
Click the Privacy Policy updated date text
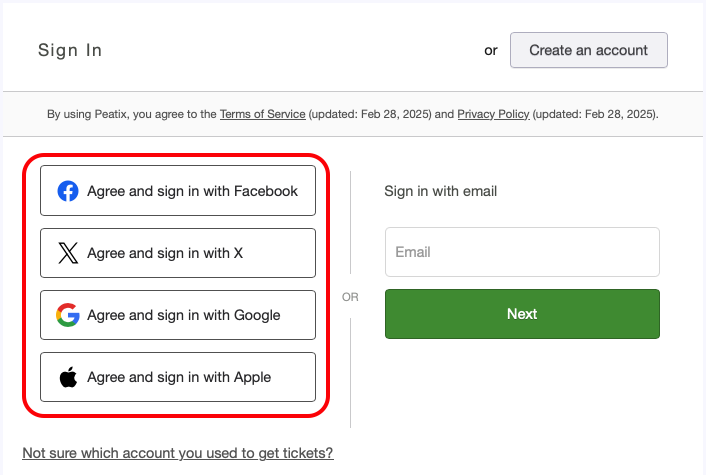click(595, 114)
